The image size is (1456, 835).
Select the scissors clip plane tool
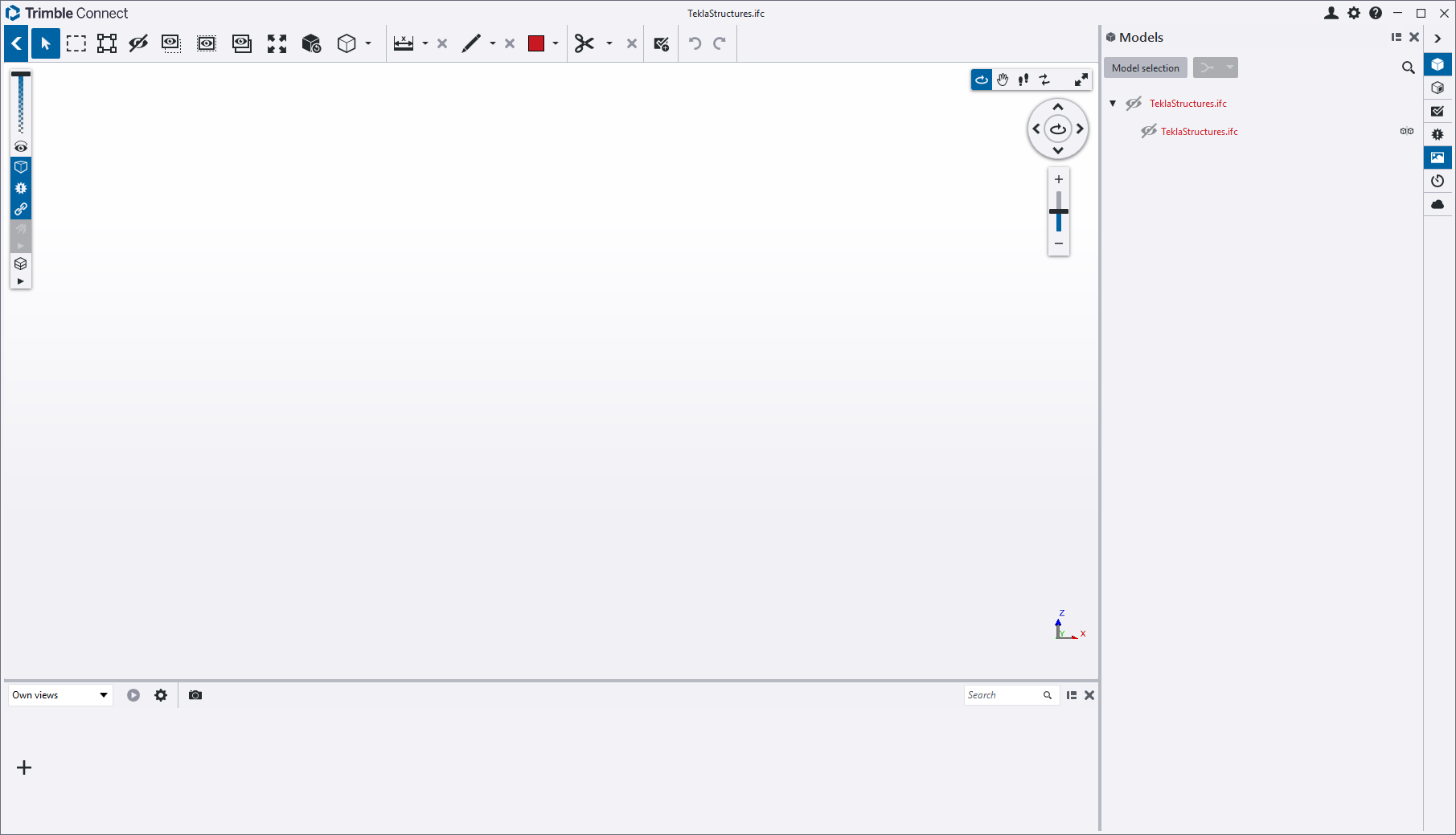point(584,43)
